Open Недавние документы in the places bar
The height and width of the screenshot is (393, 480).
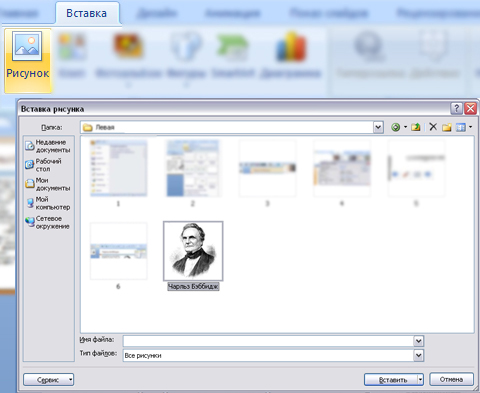48,146
